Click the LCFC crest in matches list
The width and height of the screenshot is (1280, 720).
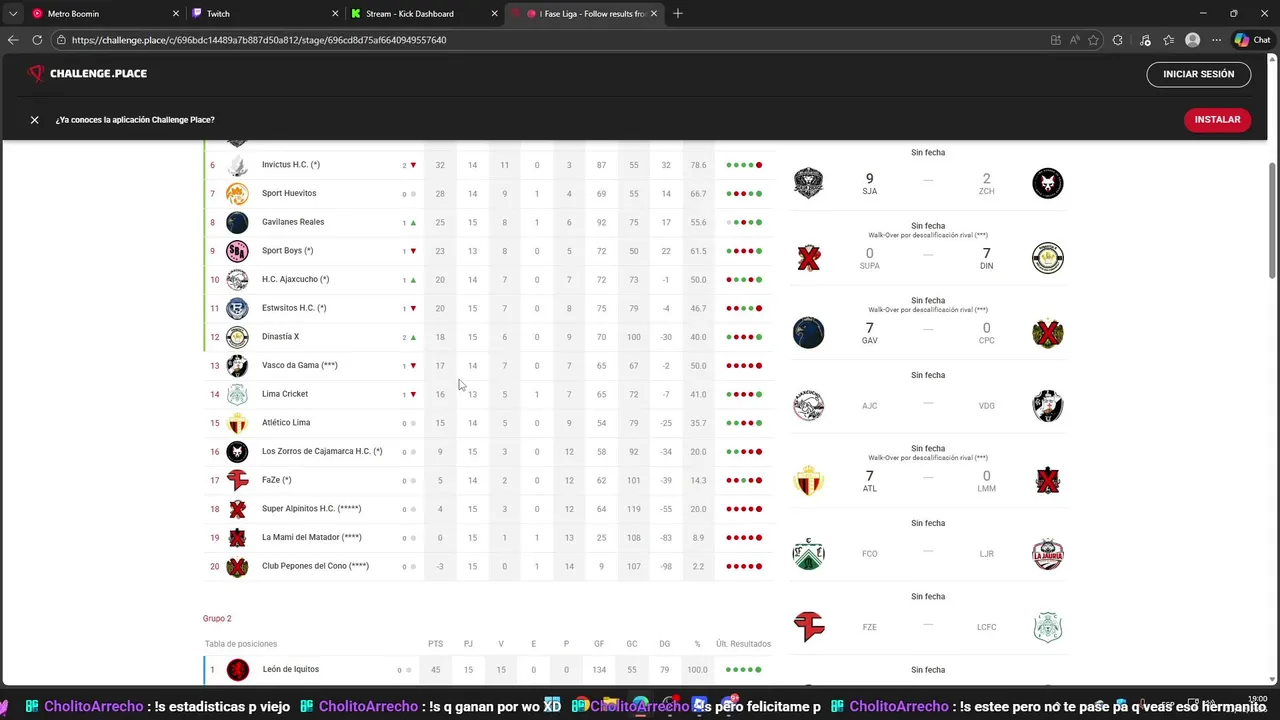coord(1048,627)
